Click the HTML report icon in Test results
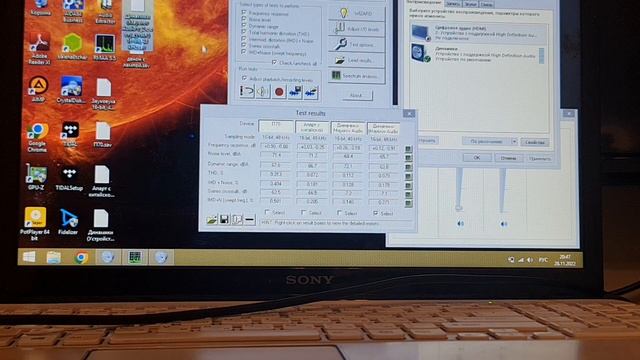640x360 pixels. (237, 220)
